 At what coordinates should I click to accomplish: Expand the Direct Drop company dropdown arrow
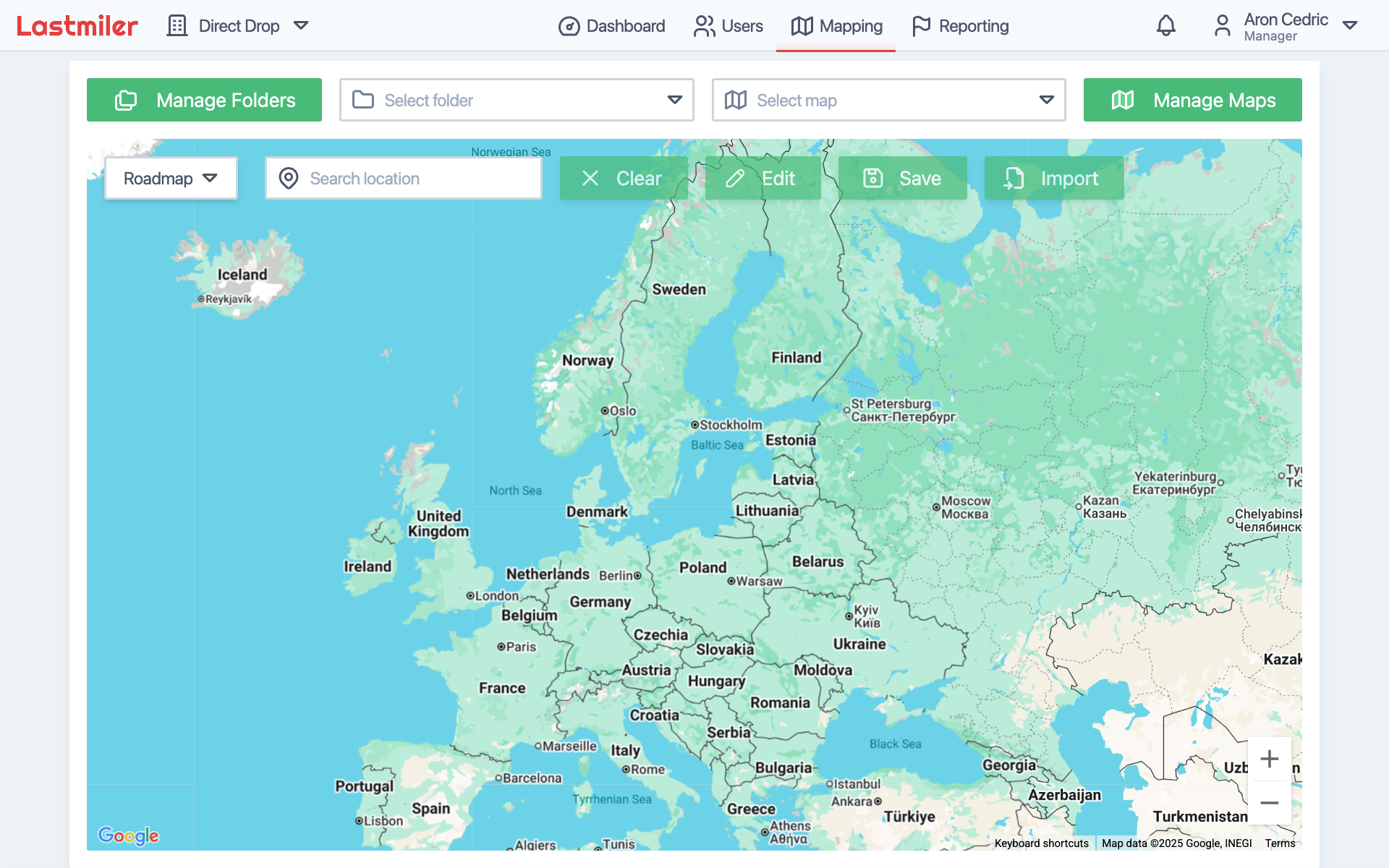click(x=301, y=26)
